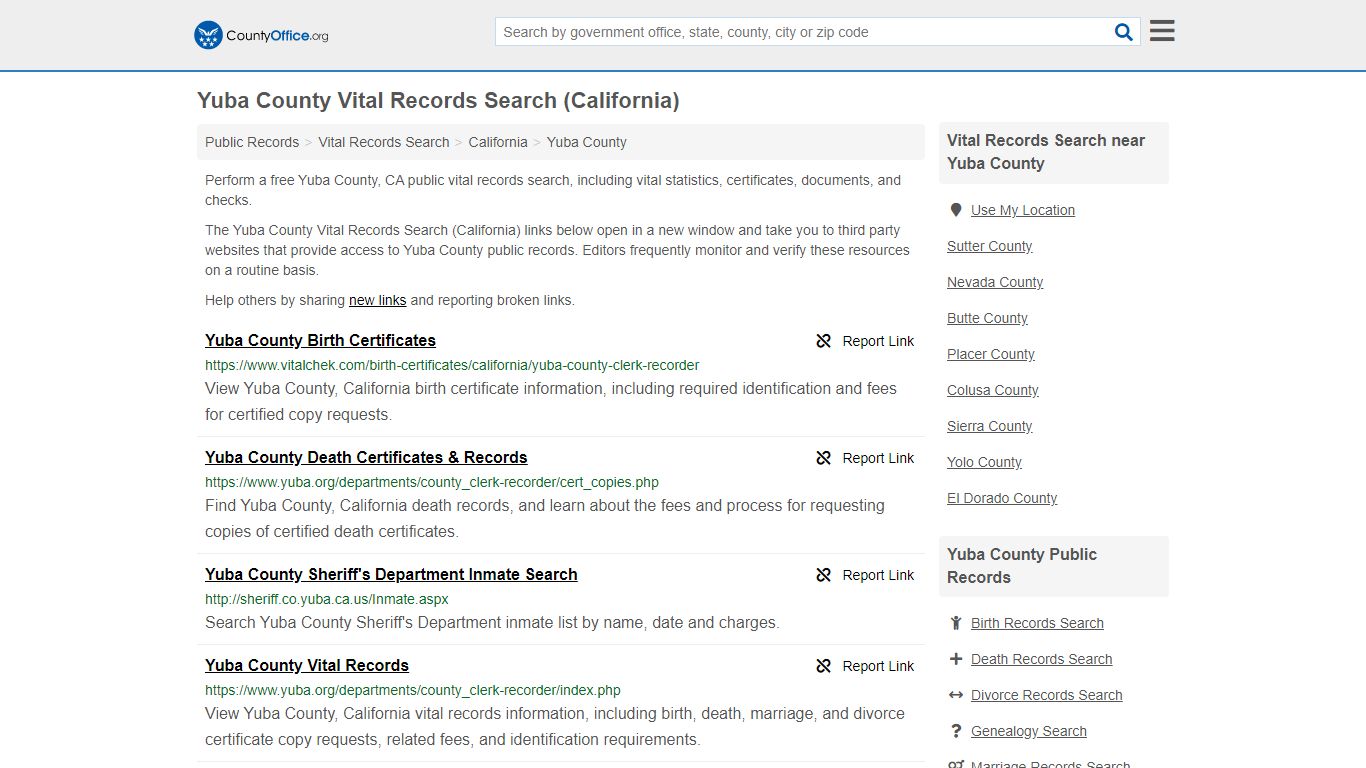1366x768 pixels.
Task: Go to California breadcrumb
Action: [x=498, y=142]
